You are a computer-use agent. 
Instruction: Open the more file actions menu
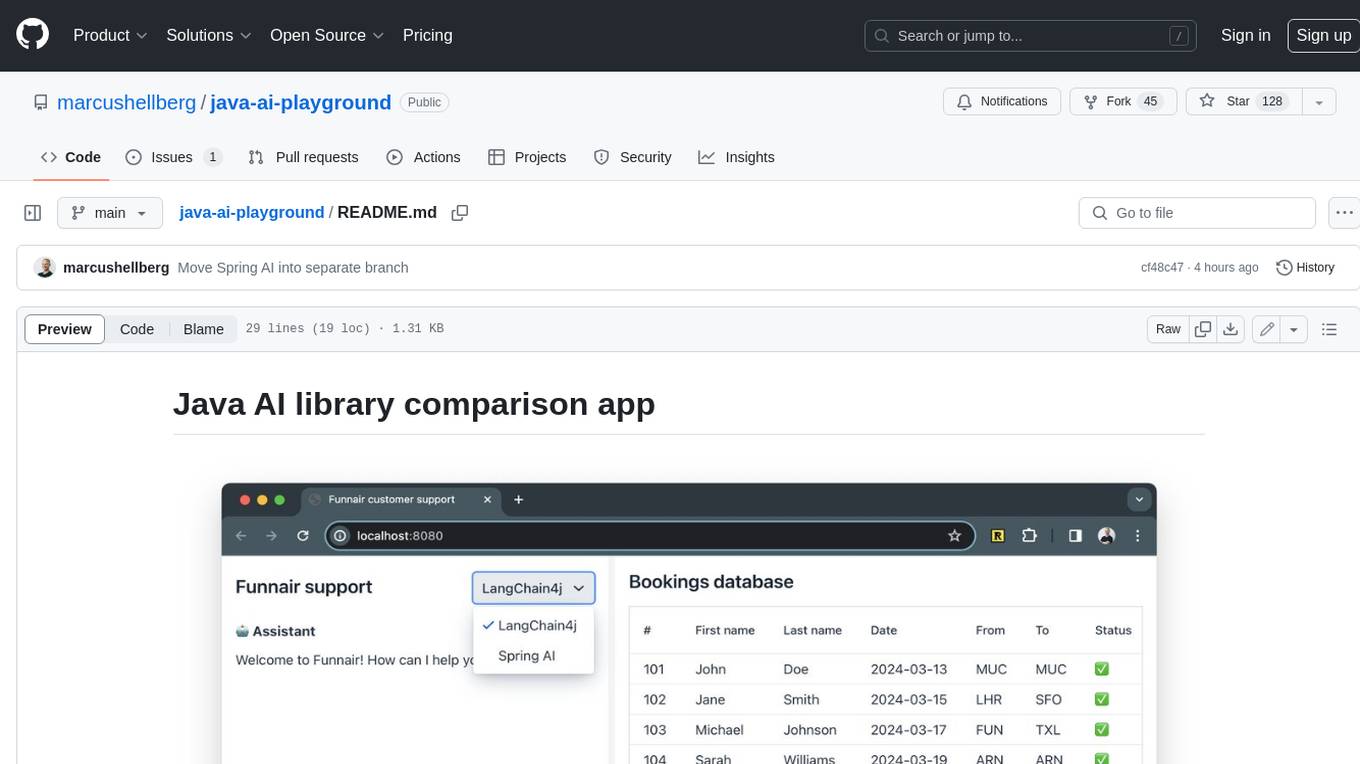1344,213
